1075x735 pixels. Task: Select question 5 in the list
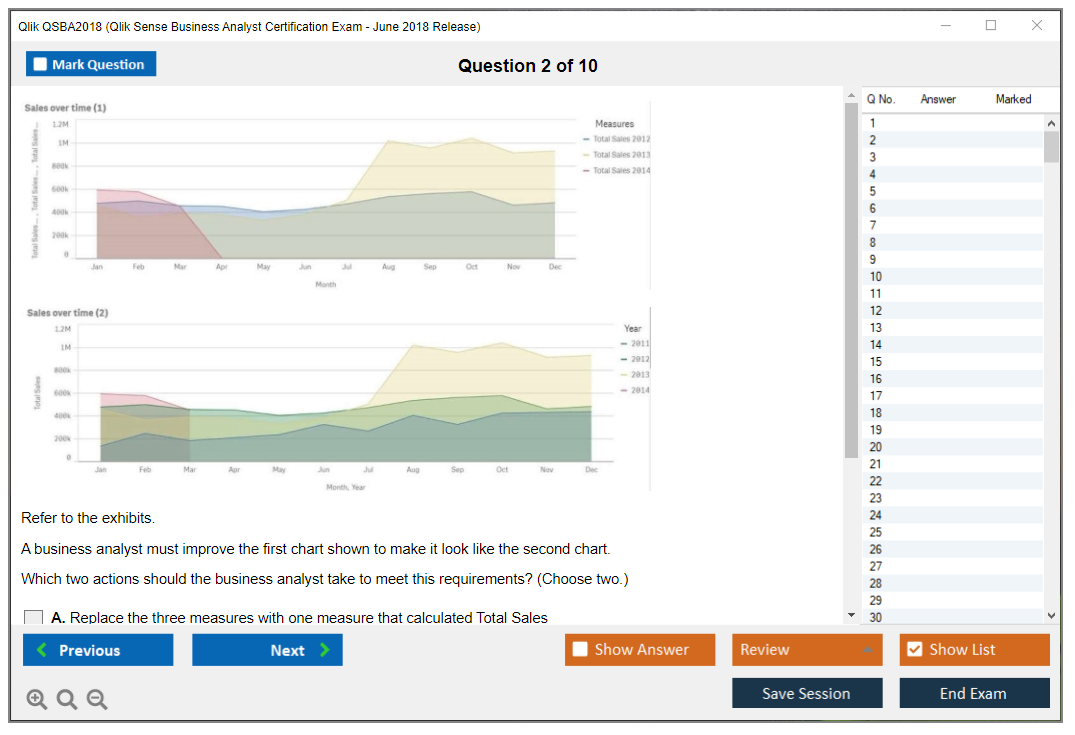point(873,191)
